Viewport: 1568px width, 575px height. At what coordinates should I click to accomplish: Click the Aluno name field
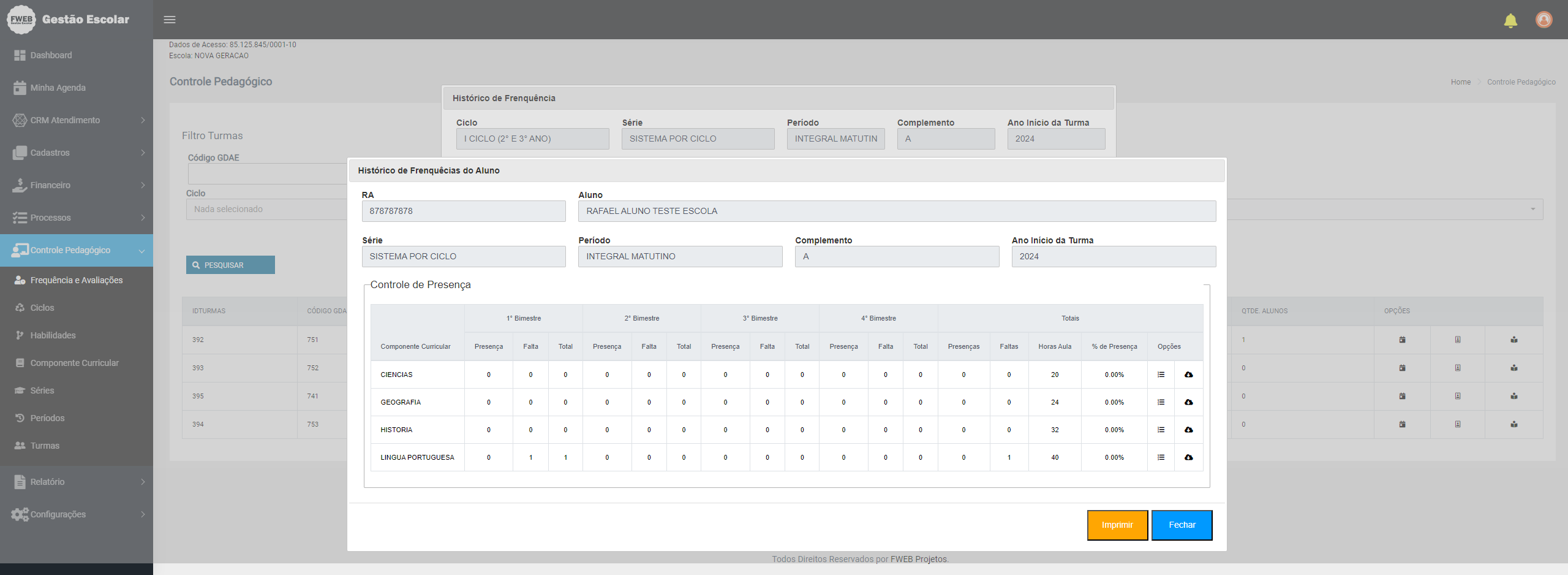pyautogui.click(x=897, y=211)
